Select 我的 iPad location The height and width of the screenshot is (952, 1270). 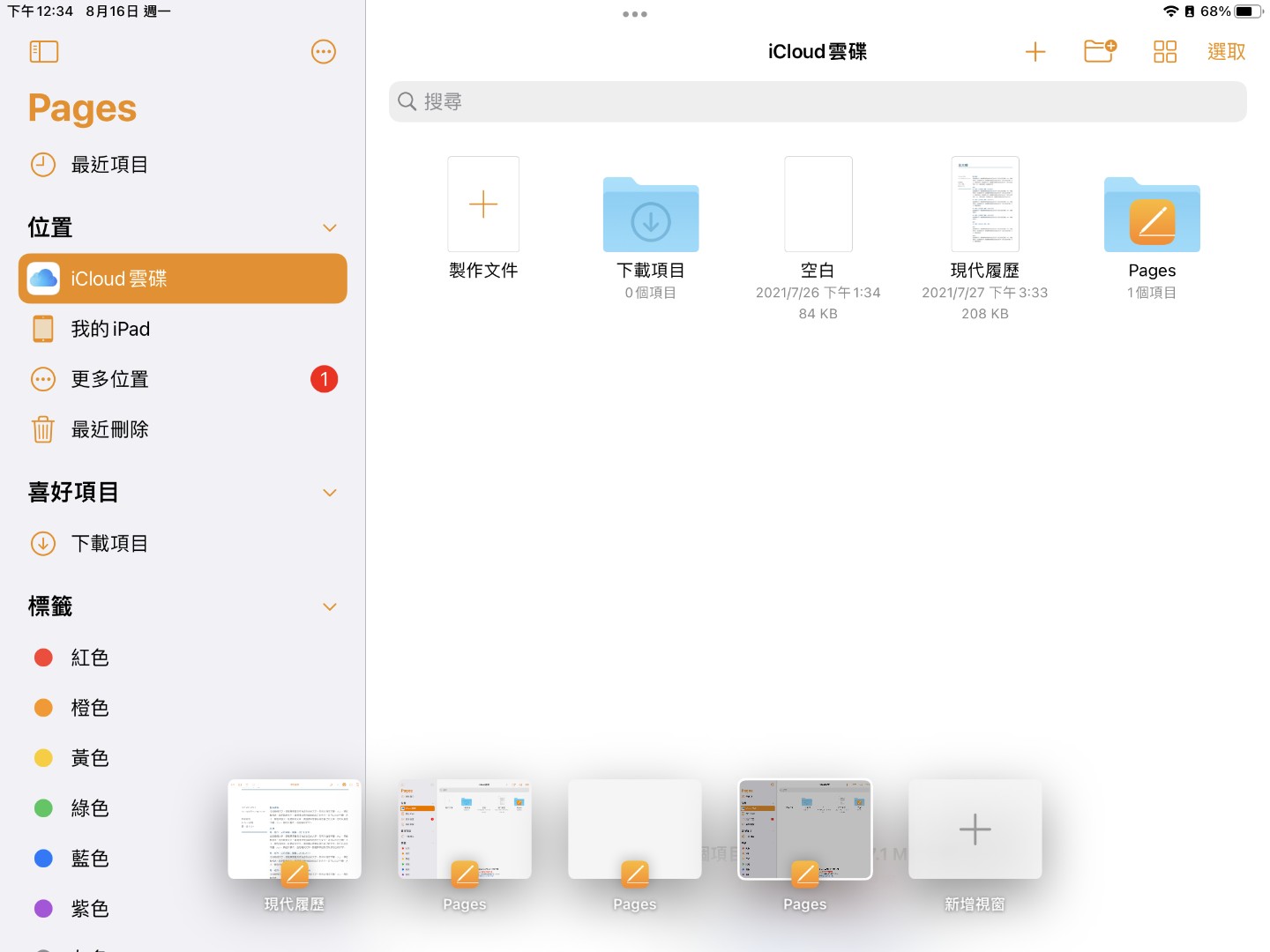pyautogui.click(x=110, y=329)
